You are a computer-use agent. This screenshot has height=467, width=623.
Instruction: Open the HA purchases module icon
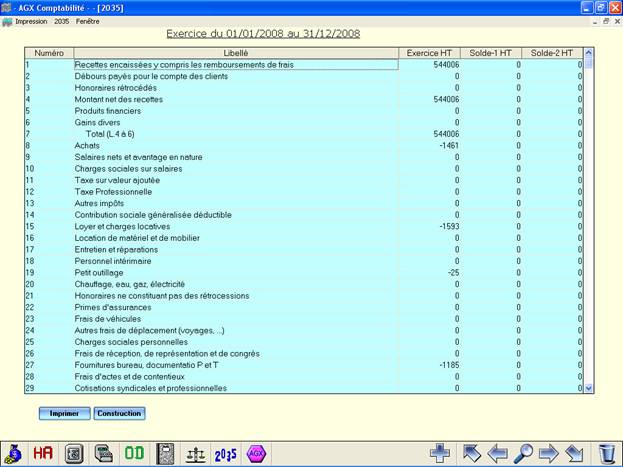(43, 453)
